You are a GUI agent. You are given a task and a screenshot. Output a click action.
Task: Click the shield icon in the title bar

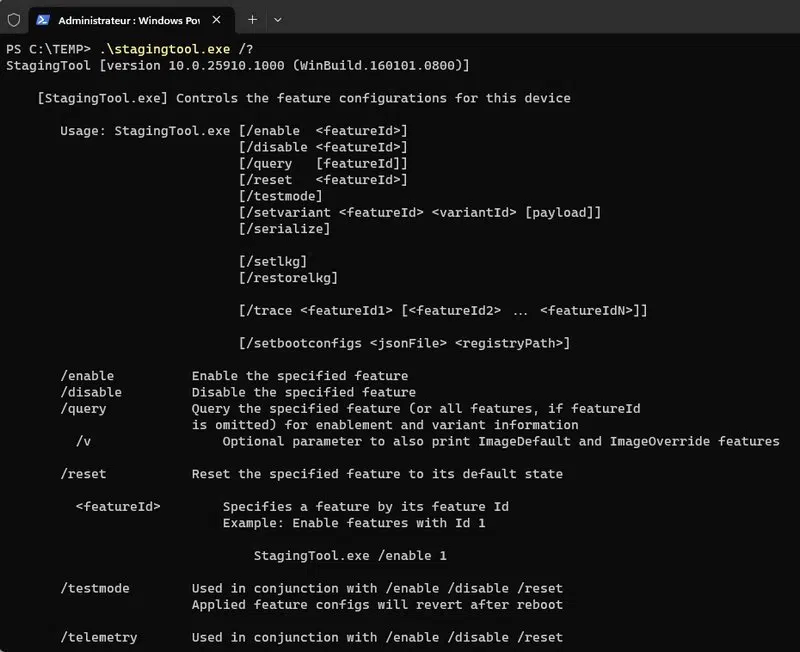tap(13, 19)
